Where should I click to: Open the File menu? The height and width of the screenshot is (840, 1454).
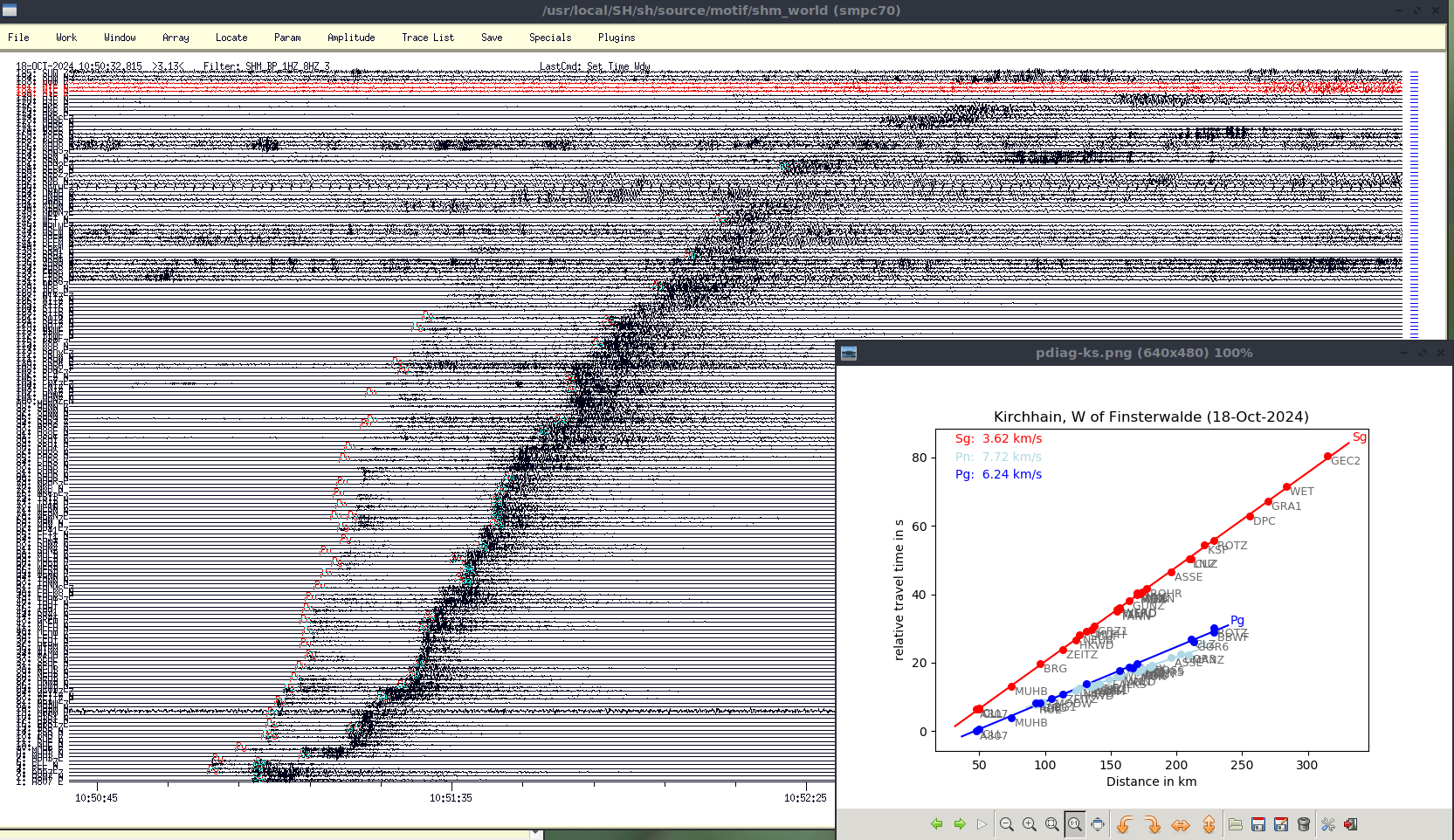point(18,38)
